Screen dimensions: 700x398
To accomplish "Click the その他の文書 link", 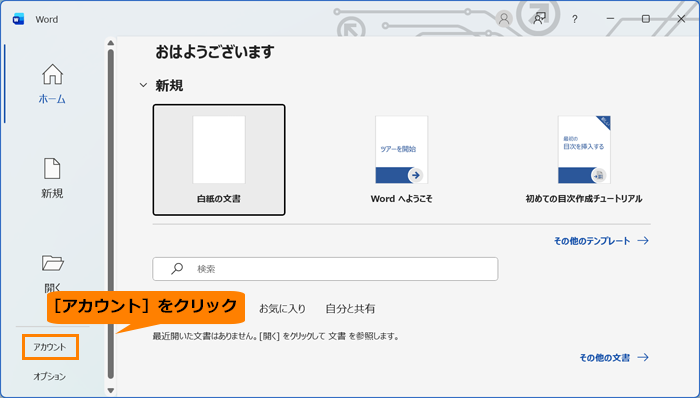I will tap(614, 357).
